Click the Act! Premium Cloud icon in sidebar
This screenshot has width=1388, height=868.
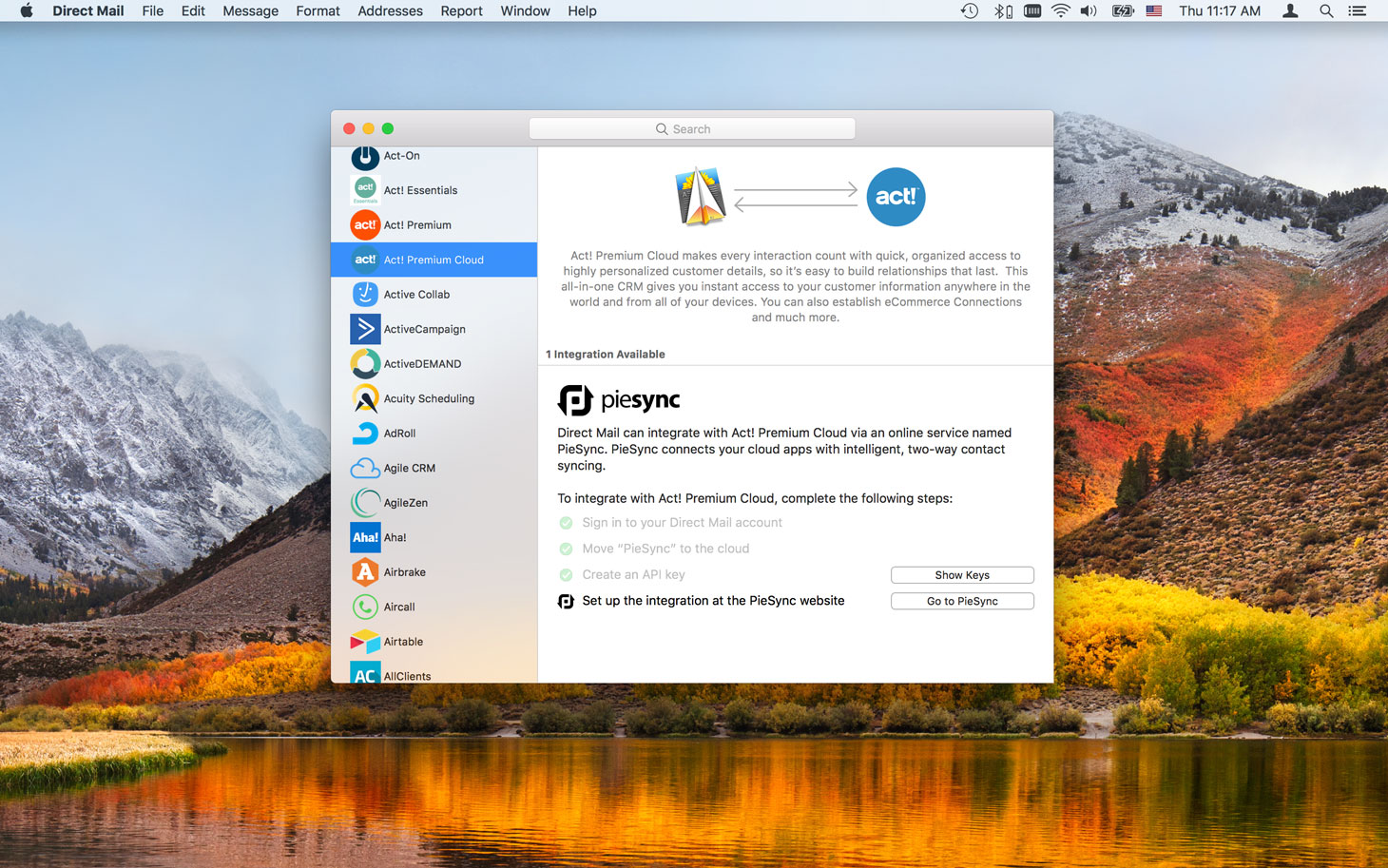[365, 260]
